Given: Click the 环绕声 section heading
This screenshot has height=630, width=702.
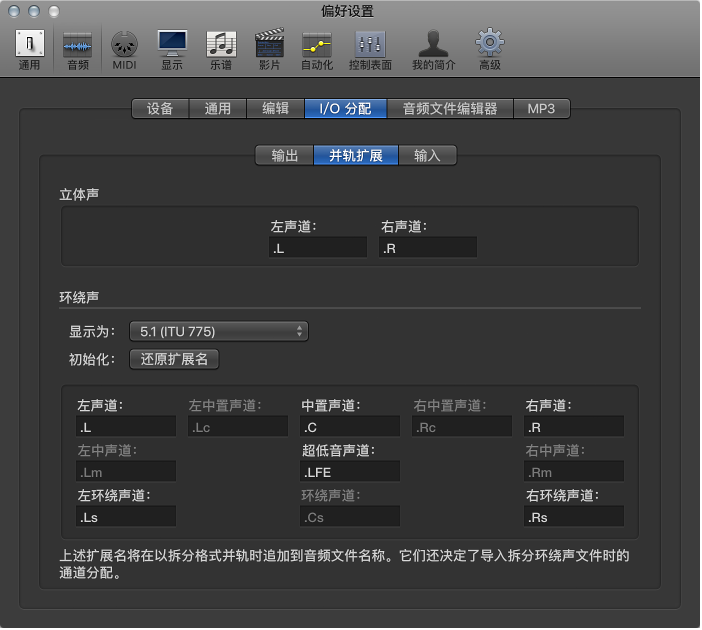Looking at the screenshot, I should click(79, 297).
